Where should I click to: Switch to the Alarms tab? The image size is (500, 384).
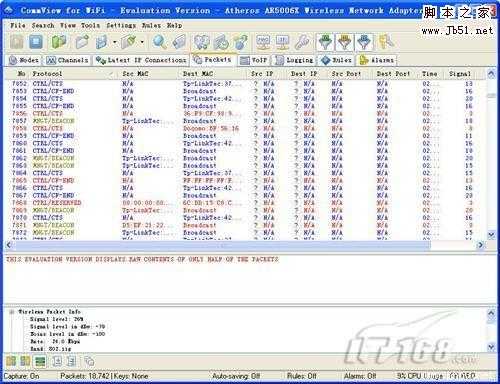tap(377, 60)
